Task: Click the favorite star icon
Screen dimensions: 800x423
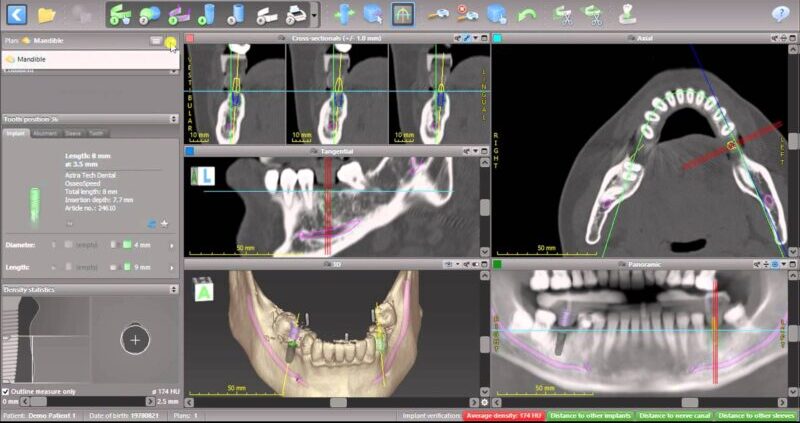Action: [164, 223]
